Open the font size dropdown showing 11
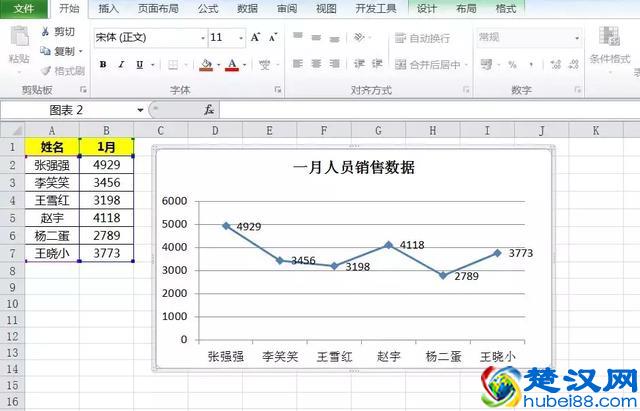This screenshot has width=640, height=411. point(241,38)
